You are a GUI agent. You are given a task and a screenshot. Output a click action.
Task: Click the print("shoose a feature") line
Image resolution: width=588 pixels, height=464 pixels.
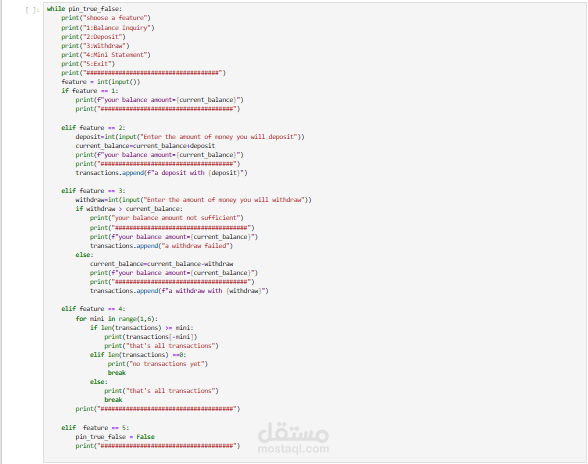106,18
